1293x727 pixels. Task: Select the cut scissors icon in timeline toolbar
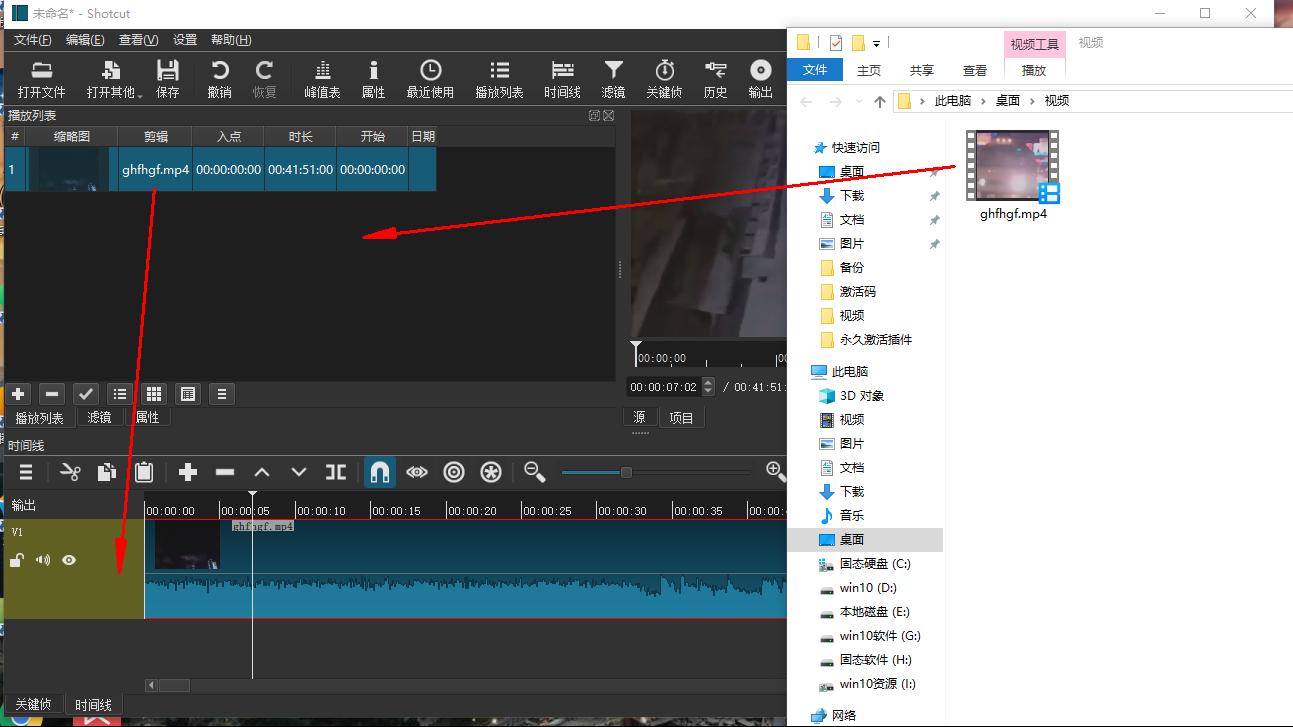coord(69,471)
